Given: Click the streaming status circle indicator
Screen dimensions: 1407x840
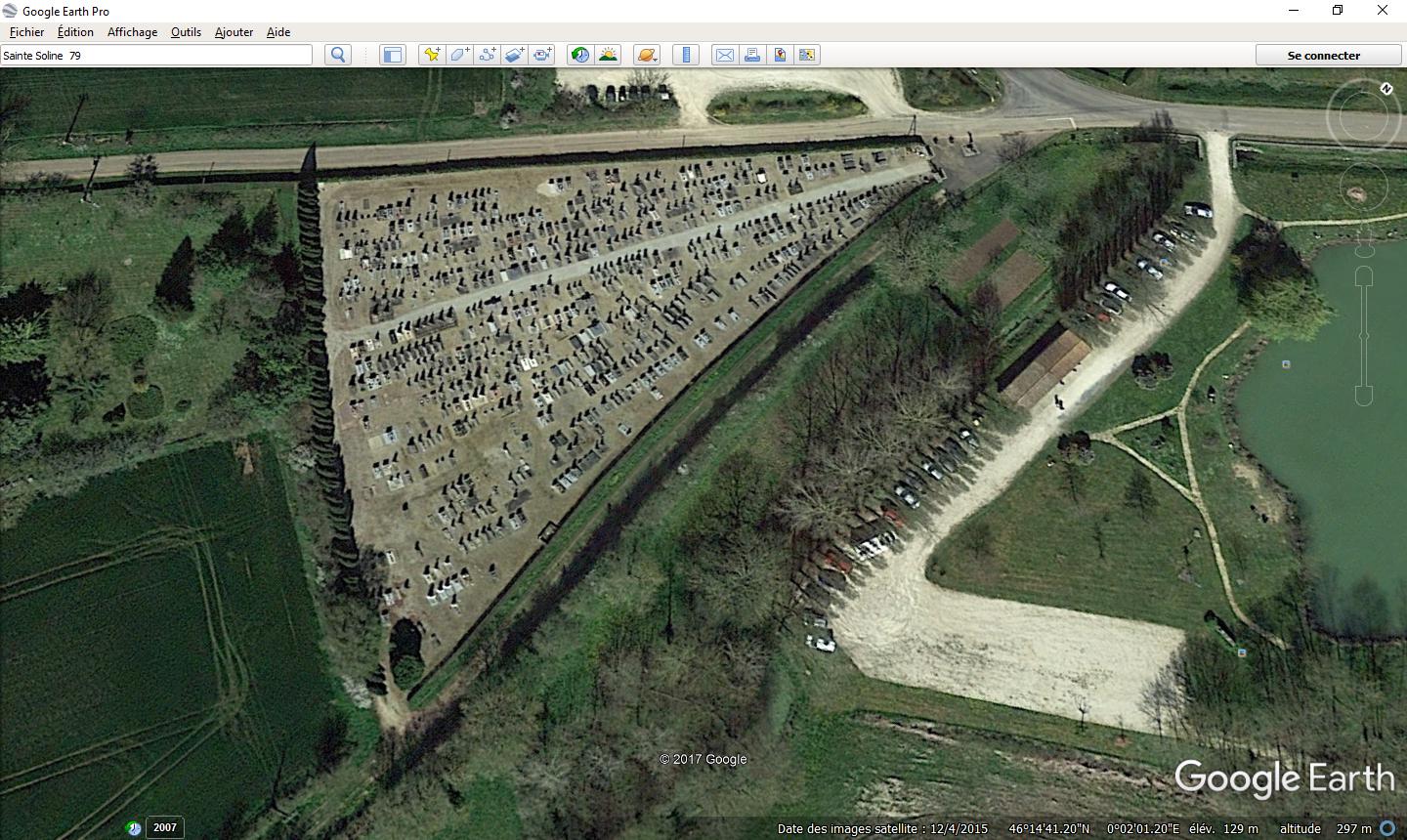Looking at the screenshot, I should click(x=1387, y=828).
